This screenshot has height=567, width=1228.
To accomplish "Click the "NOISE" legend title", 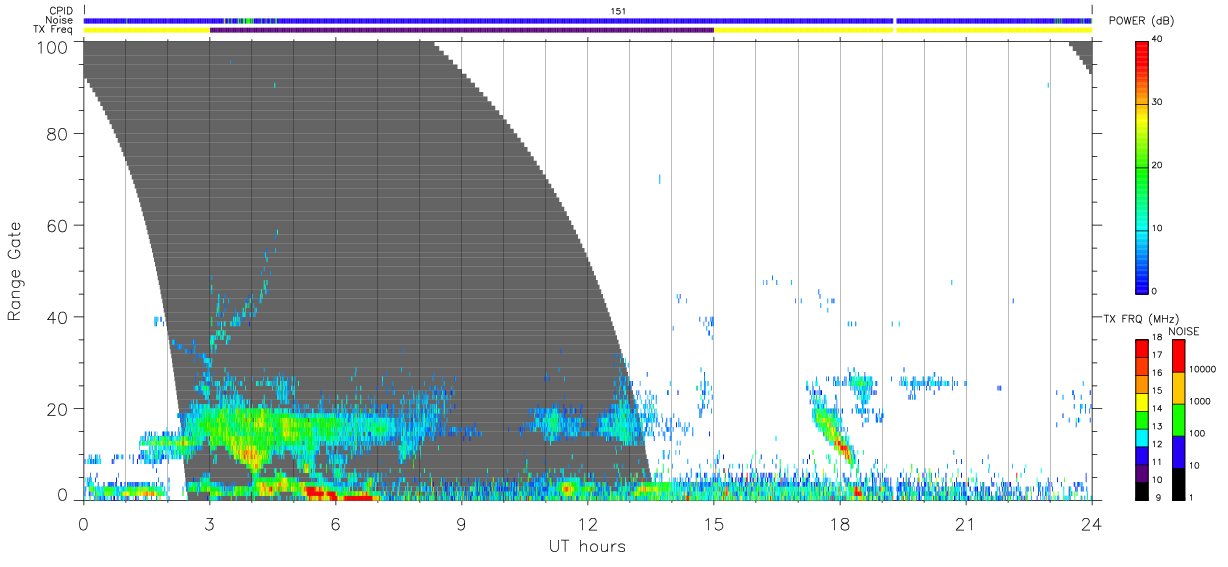I will [x=1184, y=331].
